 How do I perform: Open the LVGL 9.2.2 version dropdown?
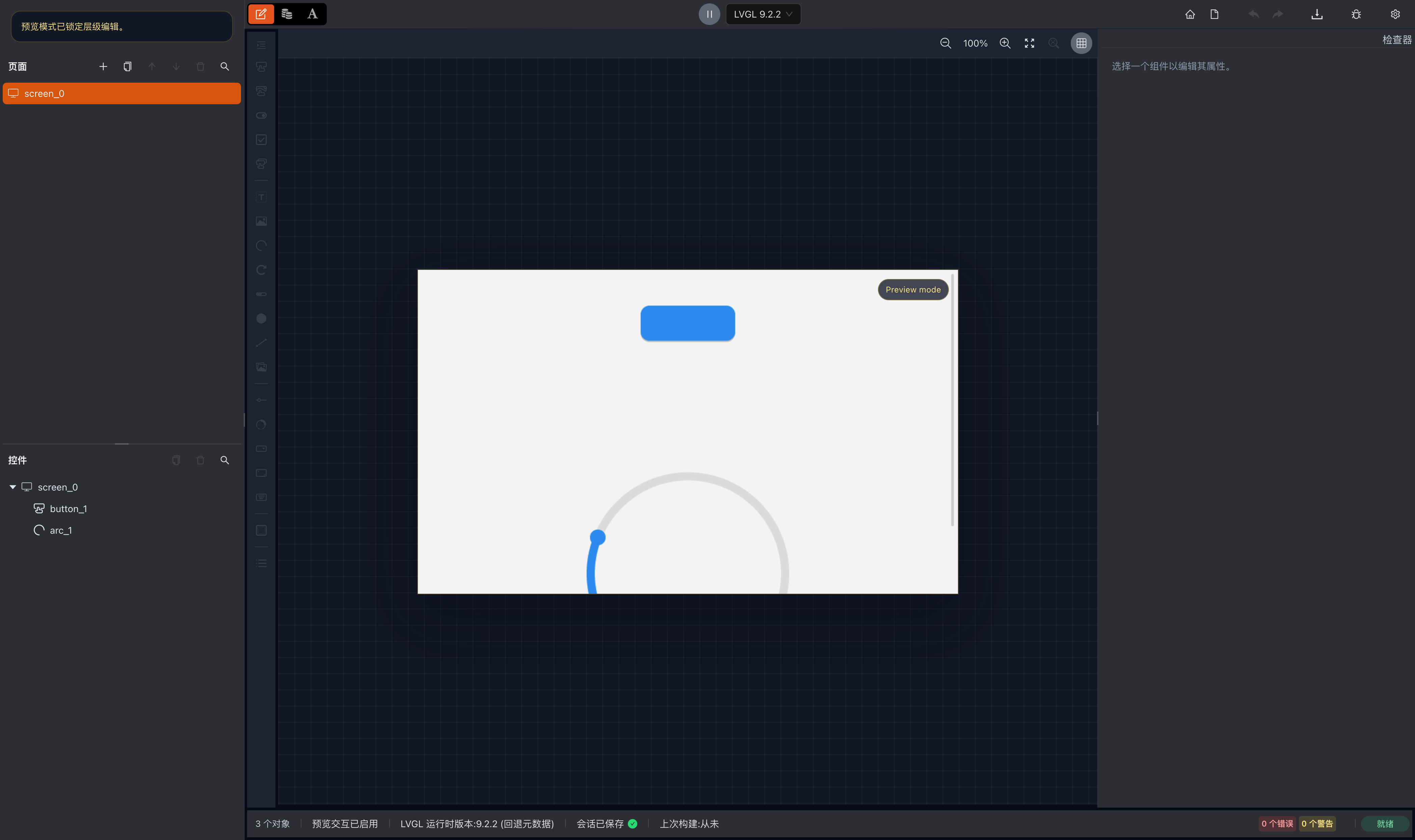point(763,14)
